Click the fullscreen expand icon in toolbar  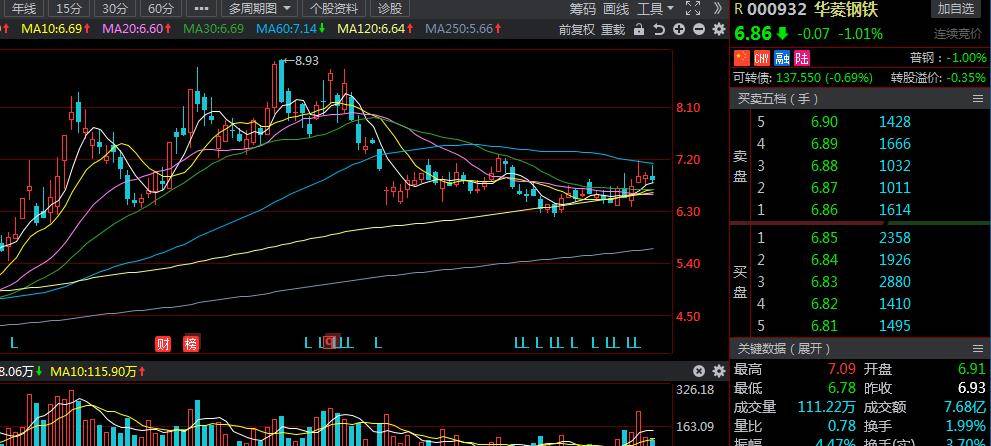(x=693, y=9)
